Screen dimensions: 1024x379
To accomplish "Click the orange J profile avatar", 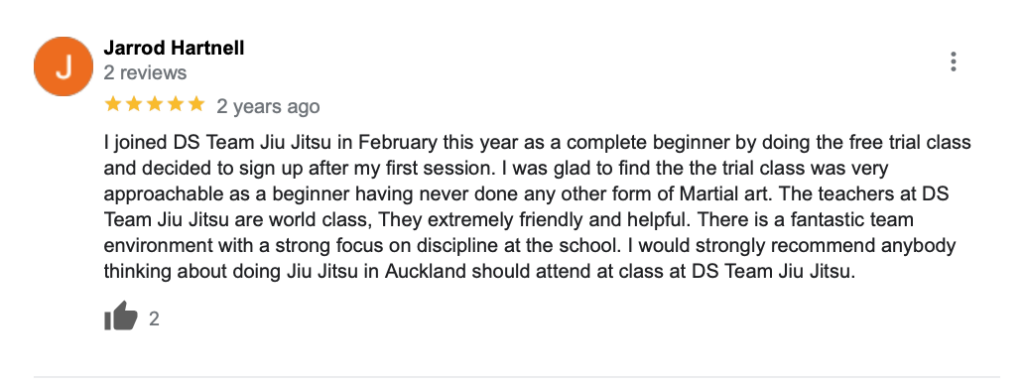I will pos(63,67).
